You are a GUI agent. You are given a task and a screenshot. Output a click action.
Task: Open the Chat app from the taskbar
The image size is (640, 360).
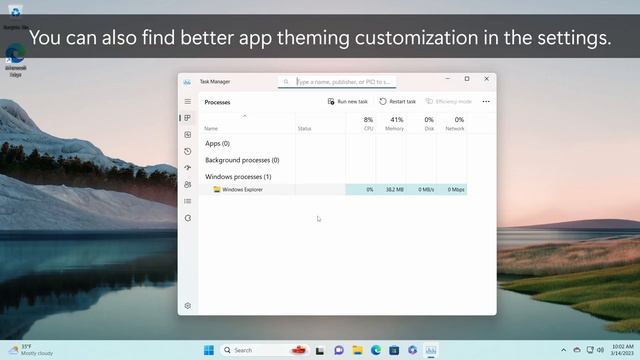(339, 350)
